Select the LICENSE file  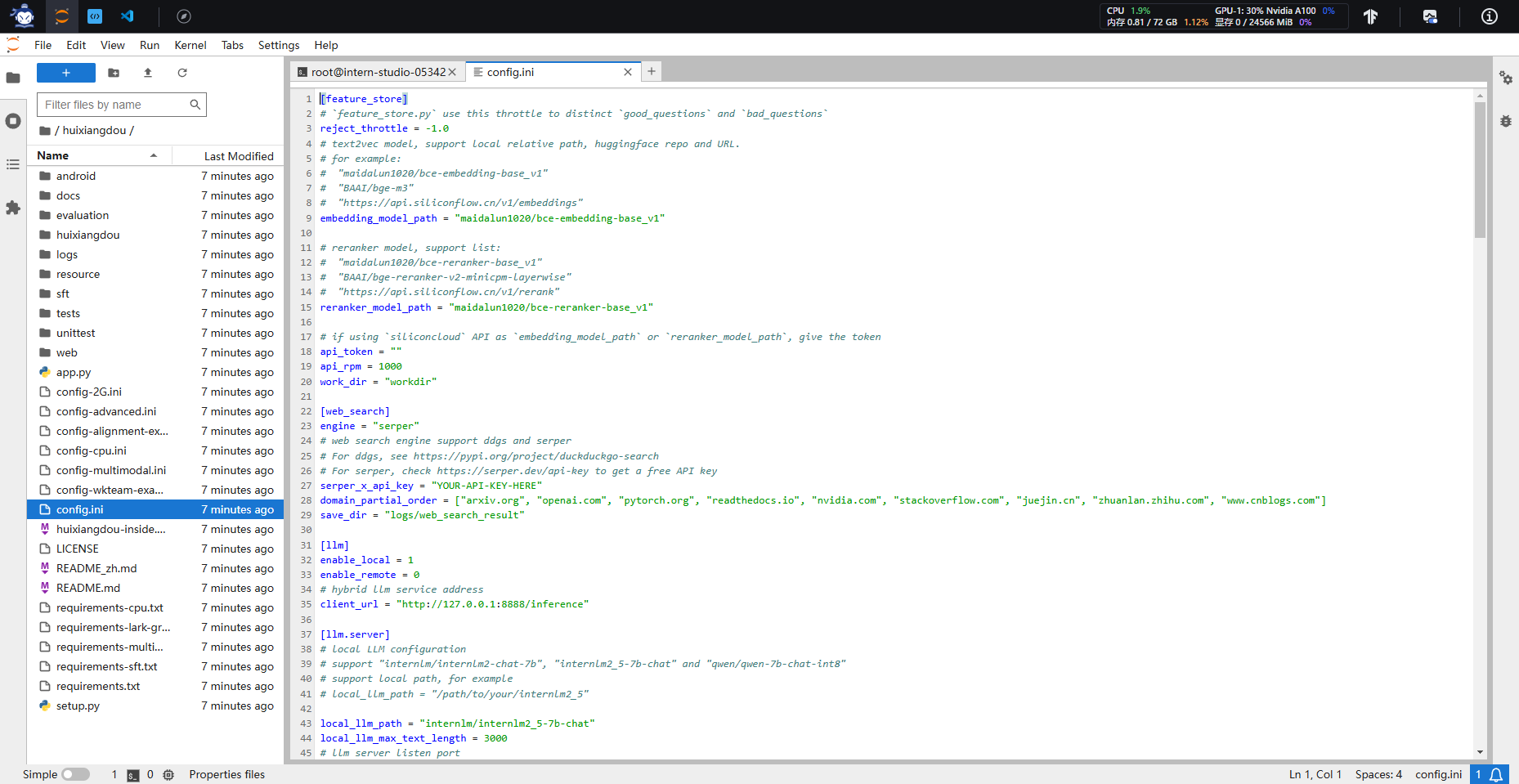[155, 549]
